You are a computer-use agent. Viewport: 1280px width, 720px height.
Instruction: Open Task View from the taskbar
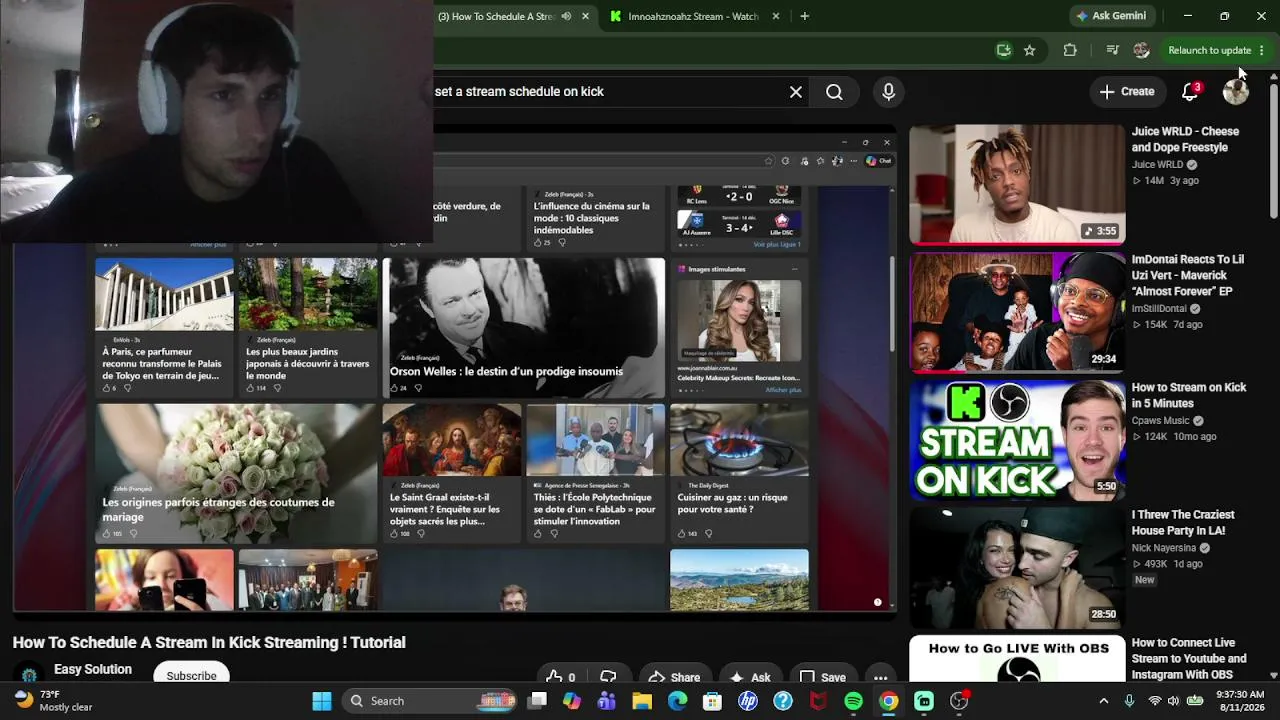click(538, 701)
